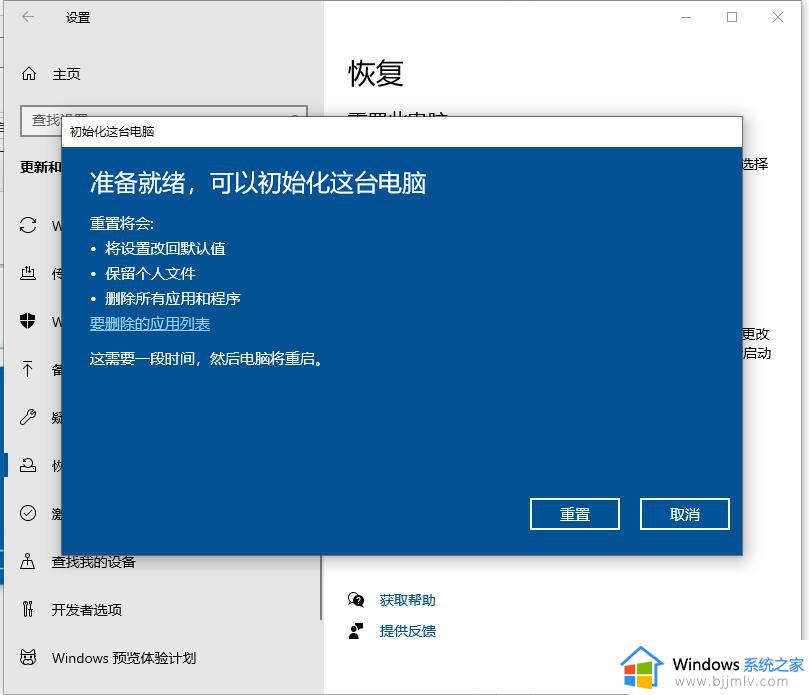
Task: Click the 重置 button in the dialog
Action: tap(574, 514)
